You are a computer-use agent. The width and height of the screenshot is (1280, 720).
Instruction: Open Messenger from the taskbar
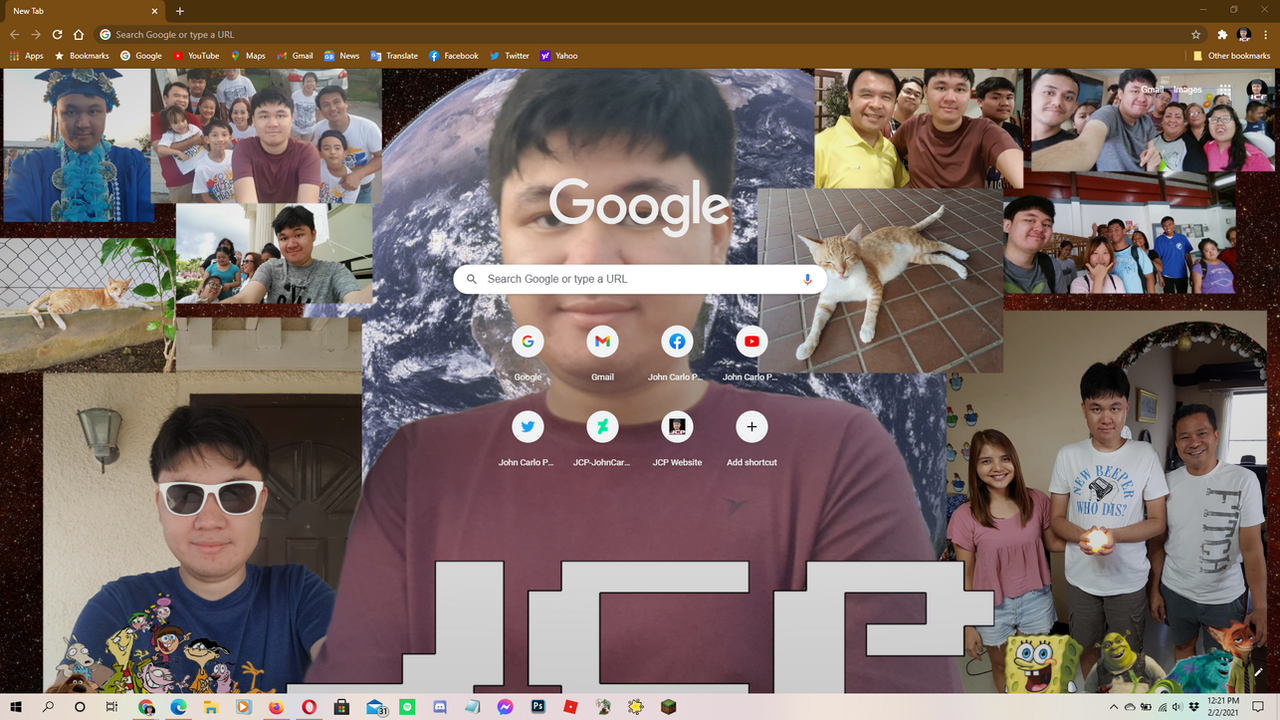pyautogui.click(x=505, y=706)
